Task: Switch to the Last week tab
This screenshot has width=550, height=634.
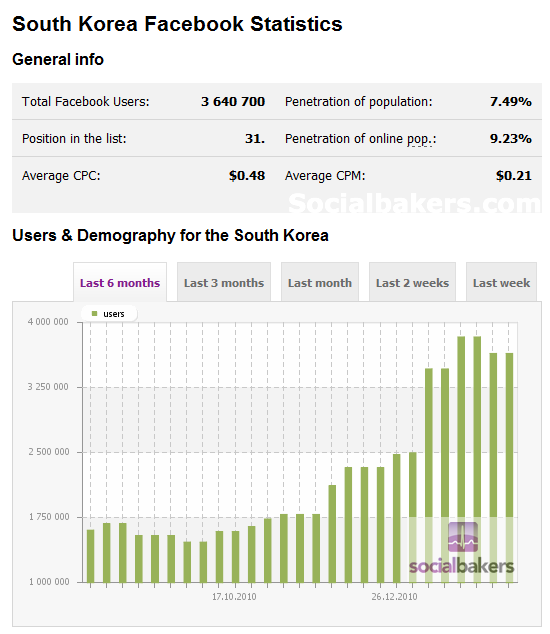Action: point(501,282)
